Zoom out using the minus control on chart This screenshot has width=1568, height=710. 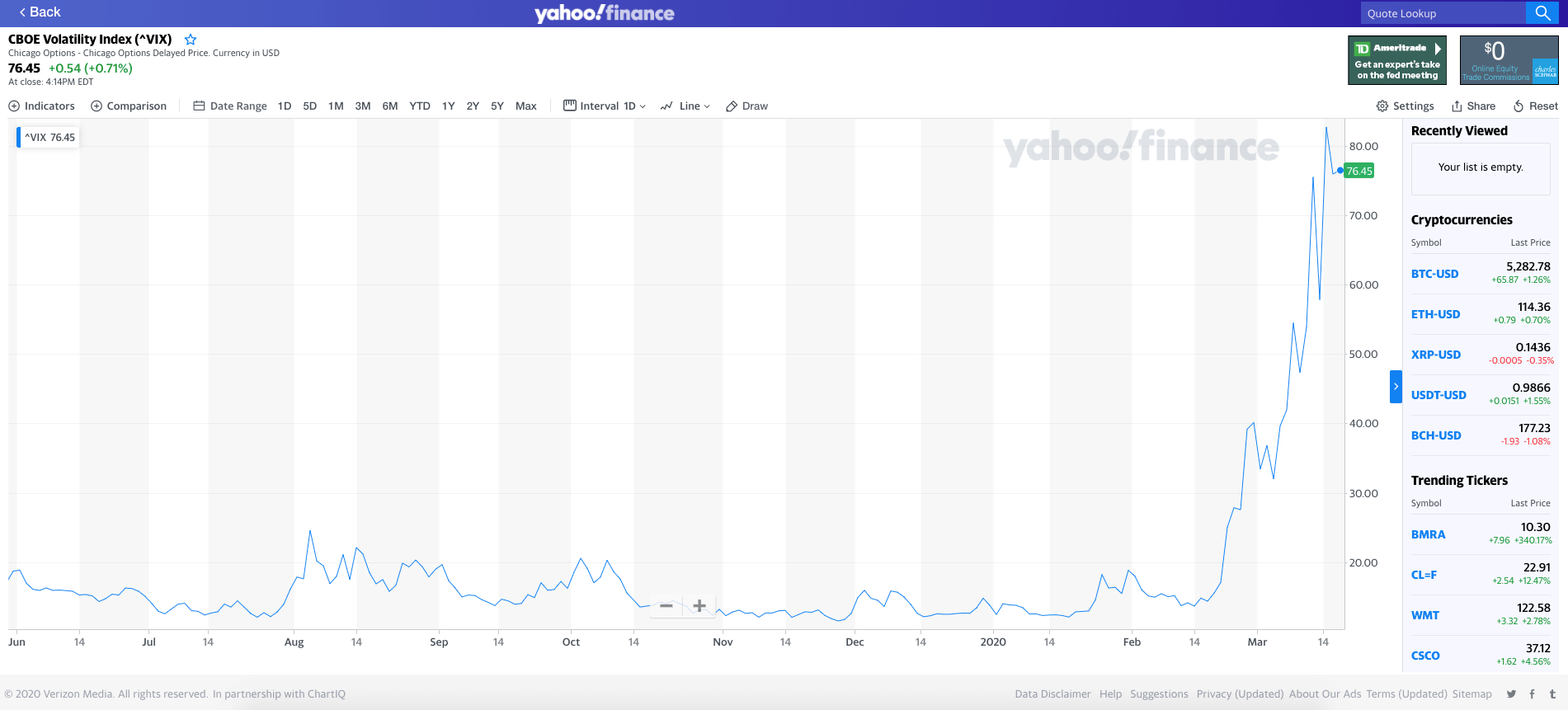click(665, 605)
